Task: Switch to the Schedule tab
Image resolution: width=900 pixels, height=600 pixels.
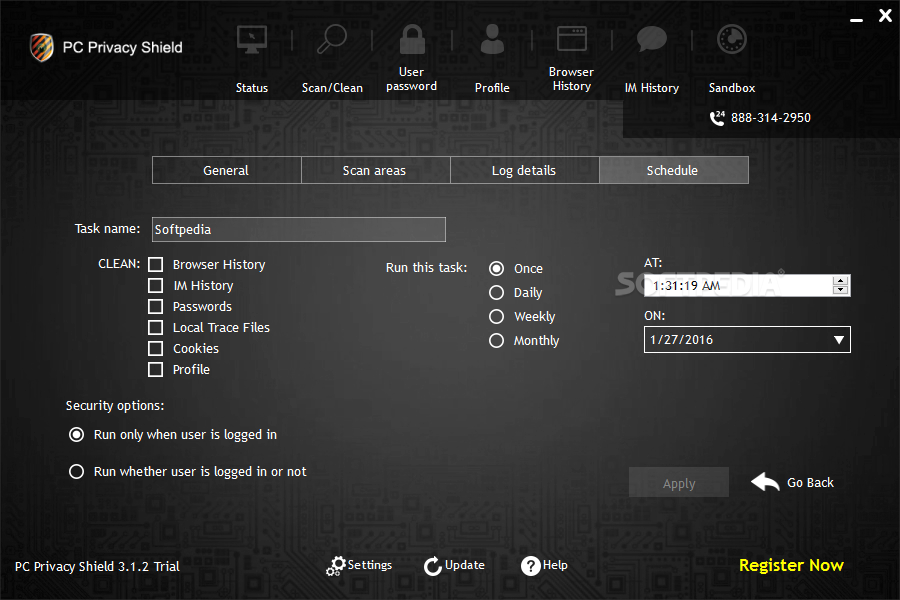Action: point(674,171)
